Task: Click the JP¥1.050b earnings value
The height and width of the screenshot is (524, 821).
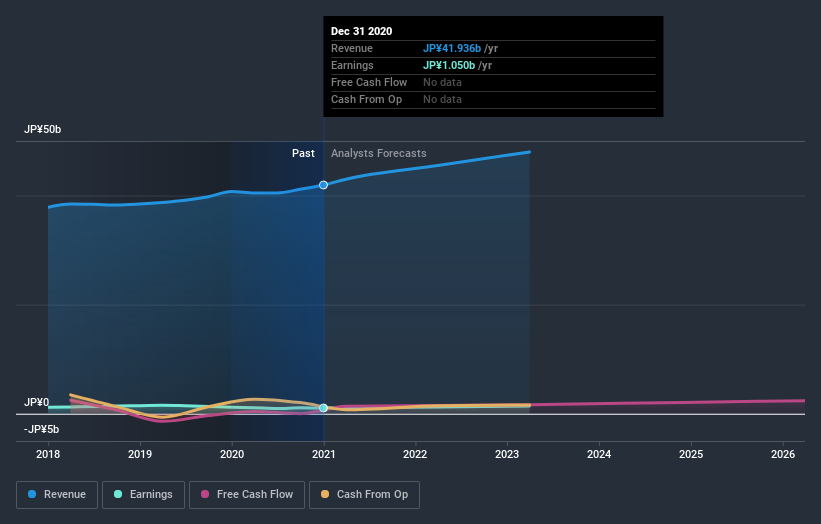Action: click(449, 65)
